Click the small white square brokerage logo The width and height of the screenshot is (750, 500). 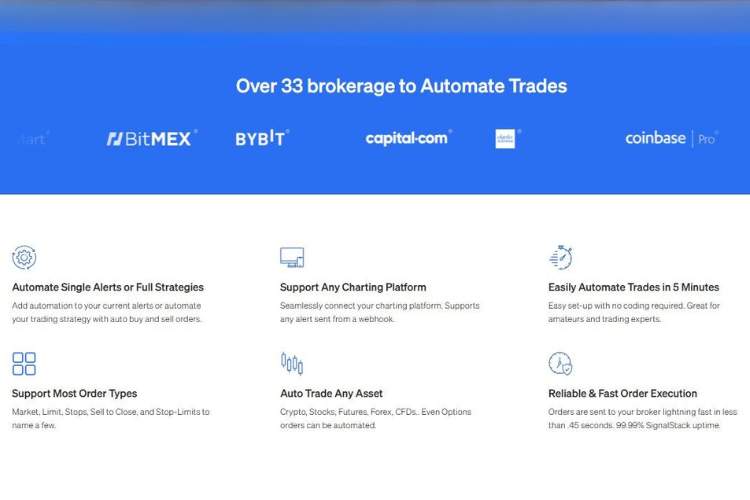tap(506, 138)
